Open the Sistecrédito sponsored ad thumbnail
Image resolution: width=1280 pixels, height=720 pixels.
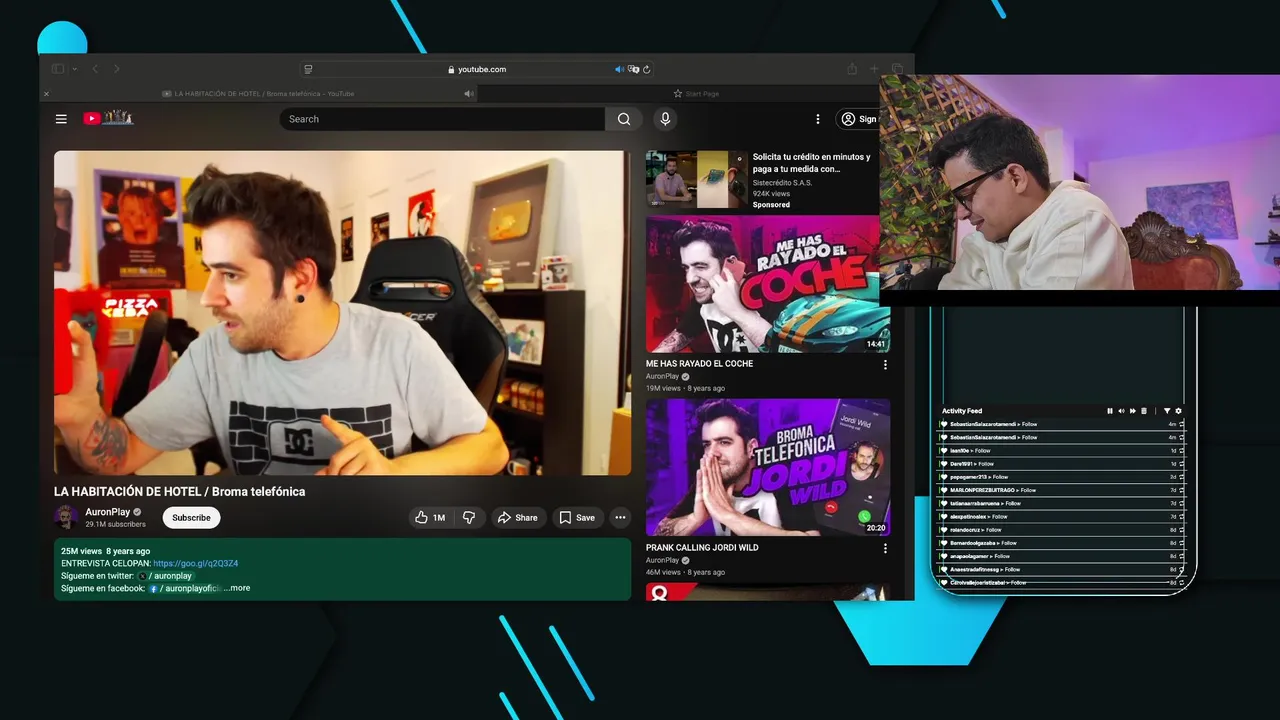(696, 179)
